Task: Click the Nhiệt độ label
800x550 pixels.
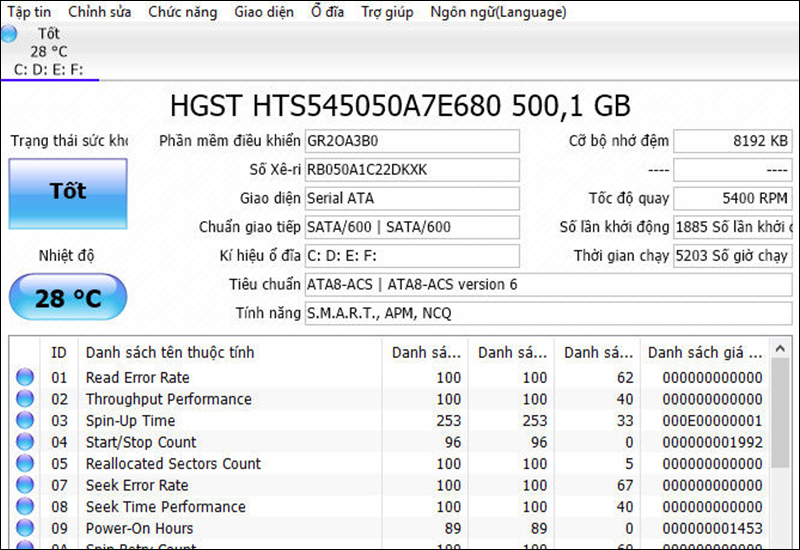Action: (x=66, y=255)
